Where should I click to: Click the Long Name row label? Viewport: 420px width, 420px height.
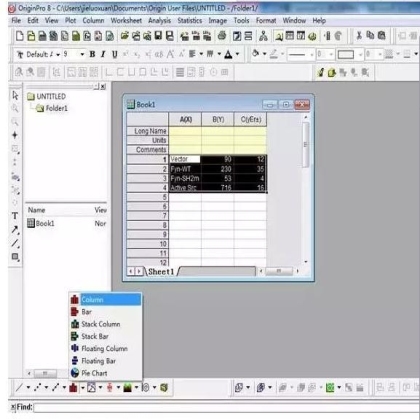coord(148,131)
